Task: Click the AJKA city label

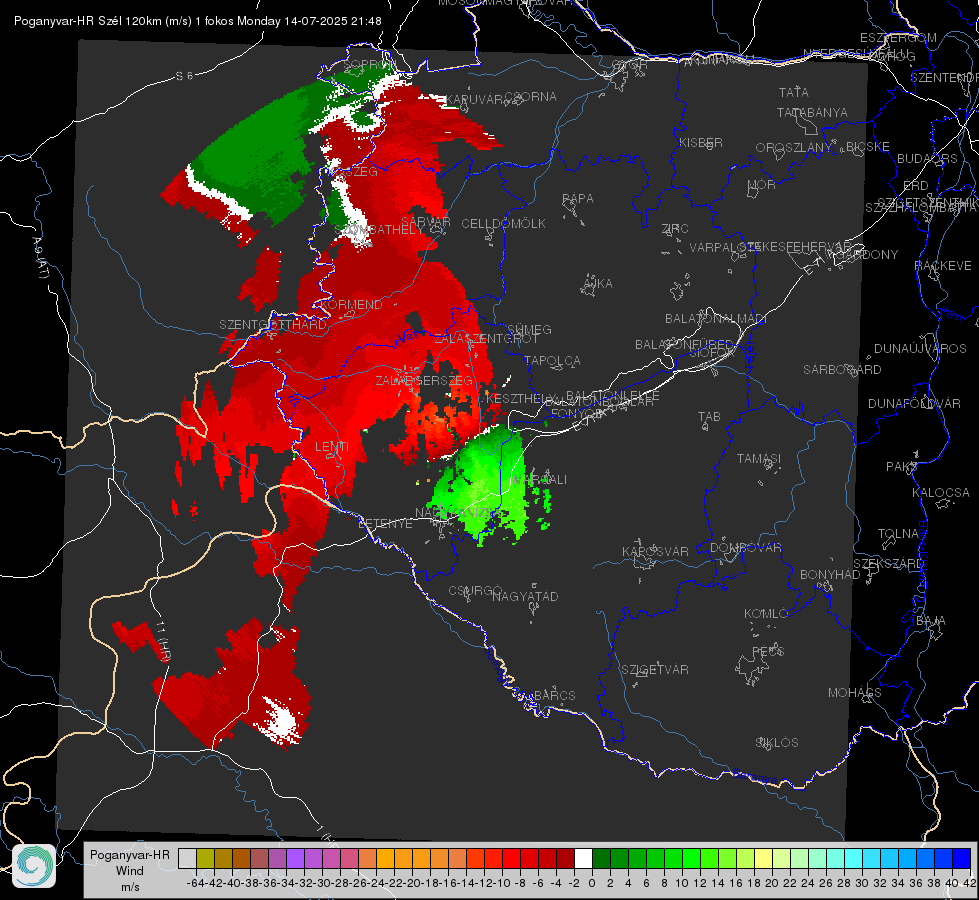Action: tap(598, 284)
